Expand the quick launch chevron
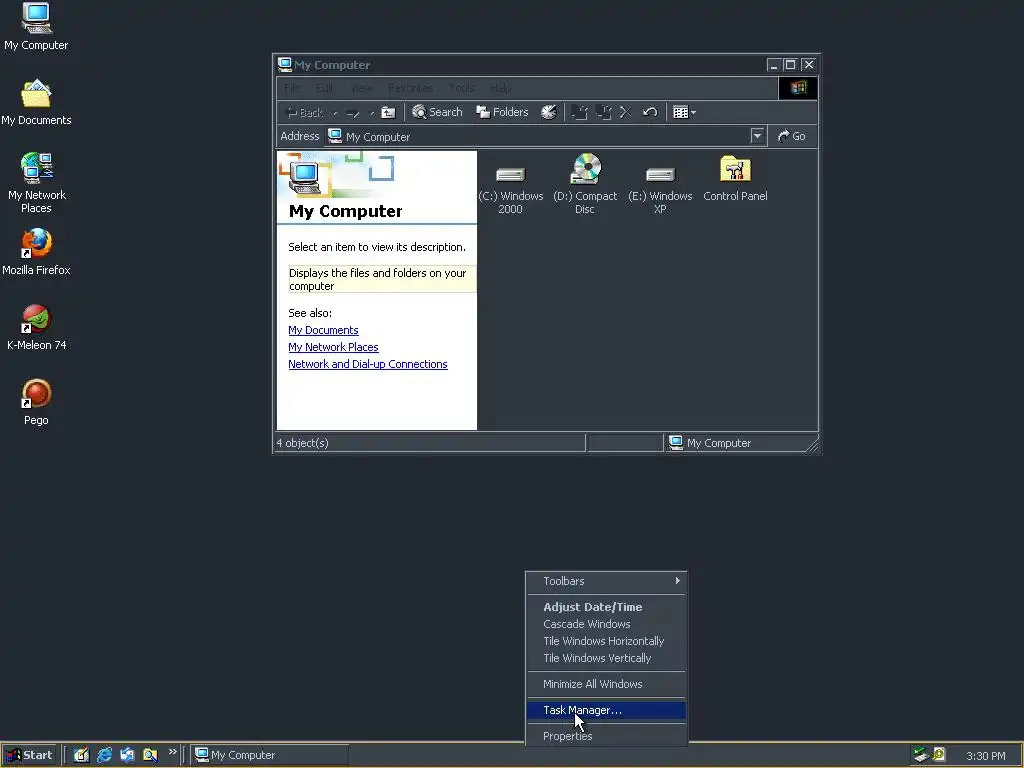 click(172, 752)
